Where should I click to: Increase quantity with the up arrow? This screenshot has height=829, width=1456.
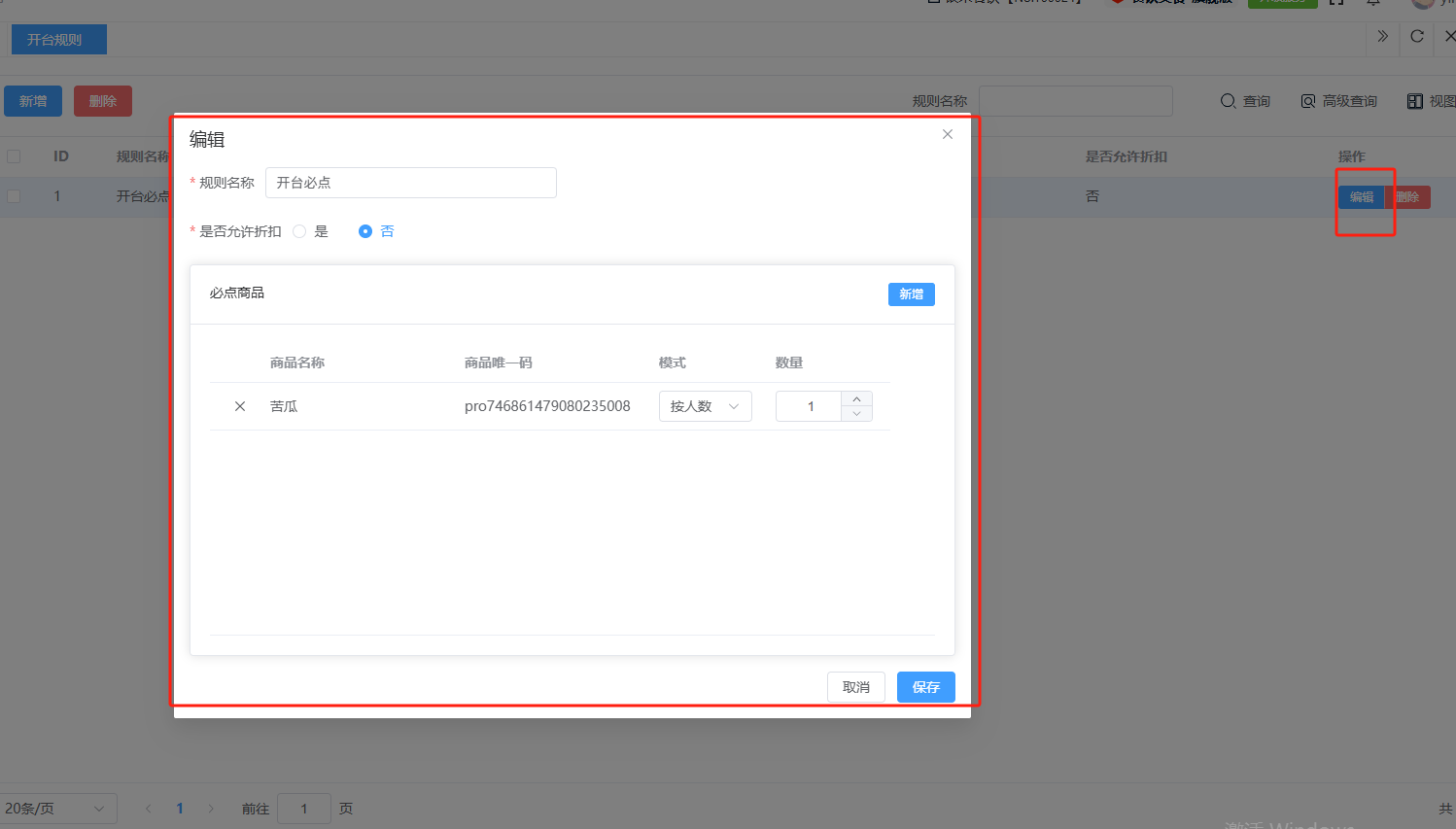click(856, 399)
